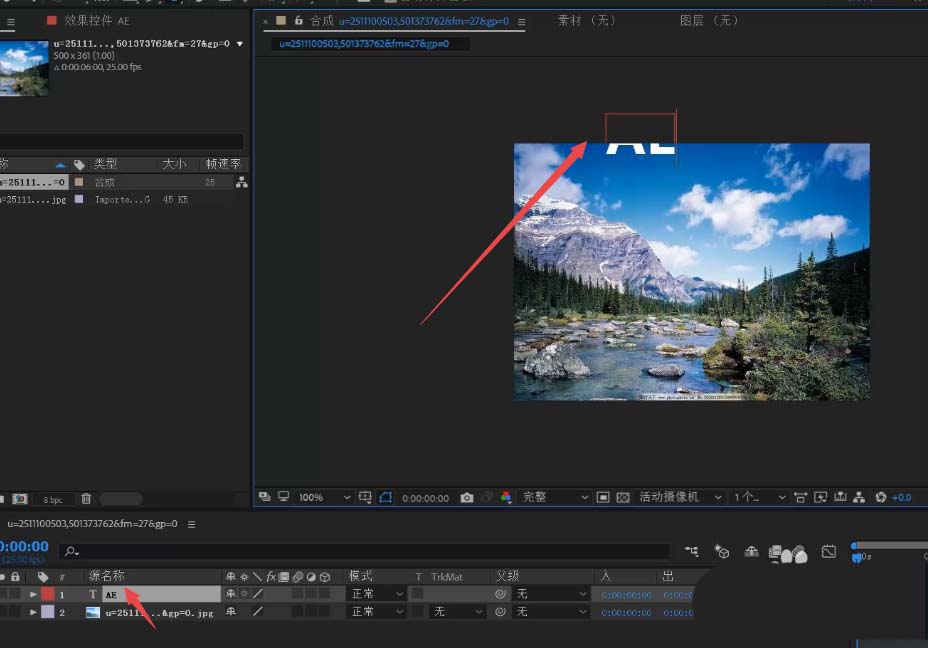This screenshot has height=648, width=928.
Task: Click the parent pick whip of jpg layer
Action: click(500, 611)
